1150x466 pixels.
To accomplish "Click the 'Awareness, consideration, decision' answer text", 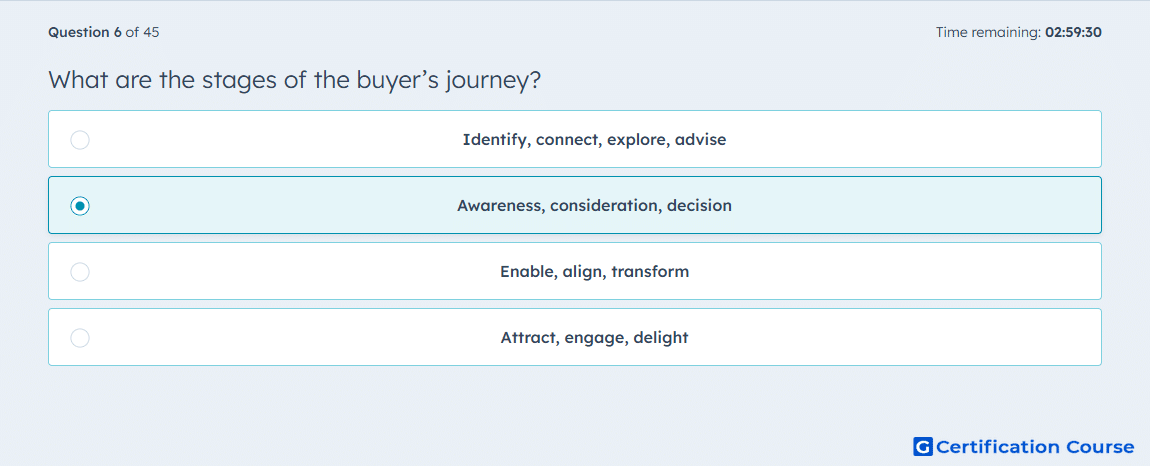I will (x=594, y=206).
